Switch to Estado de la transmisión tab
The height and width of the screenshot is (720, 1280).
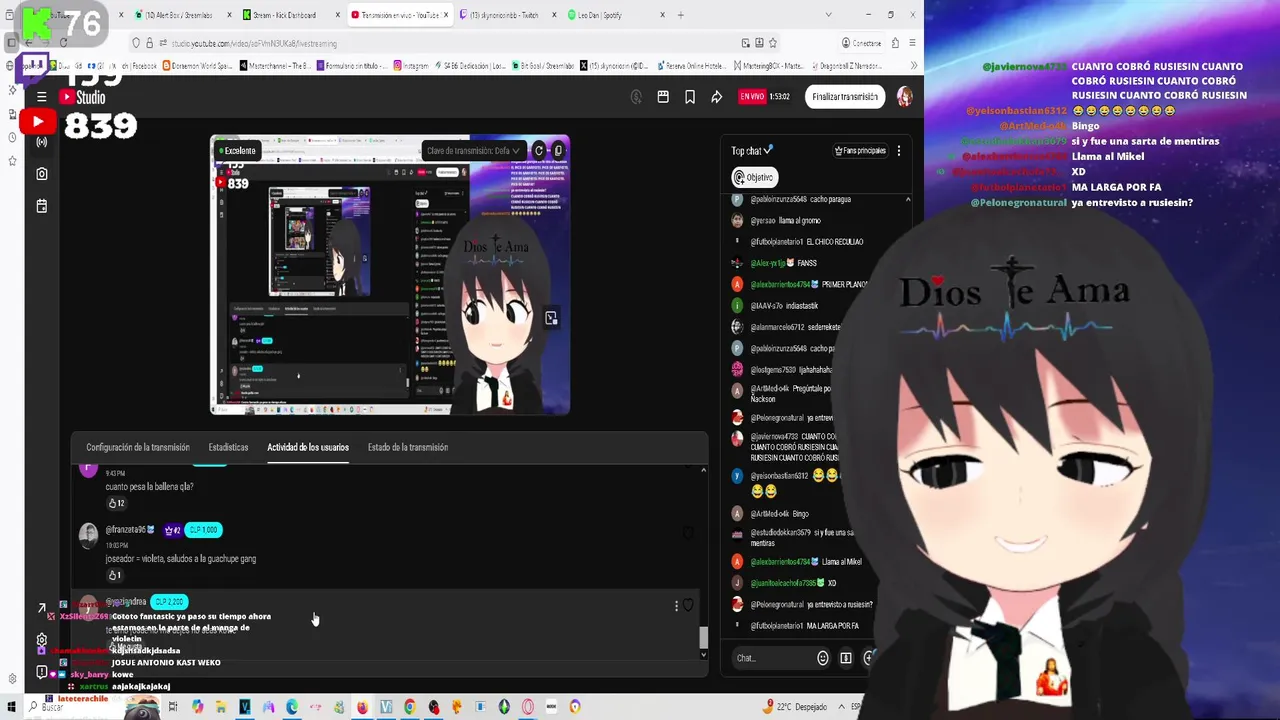click(x=407, y=447)
